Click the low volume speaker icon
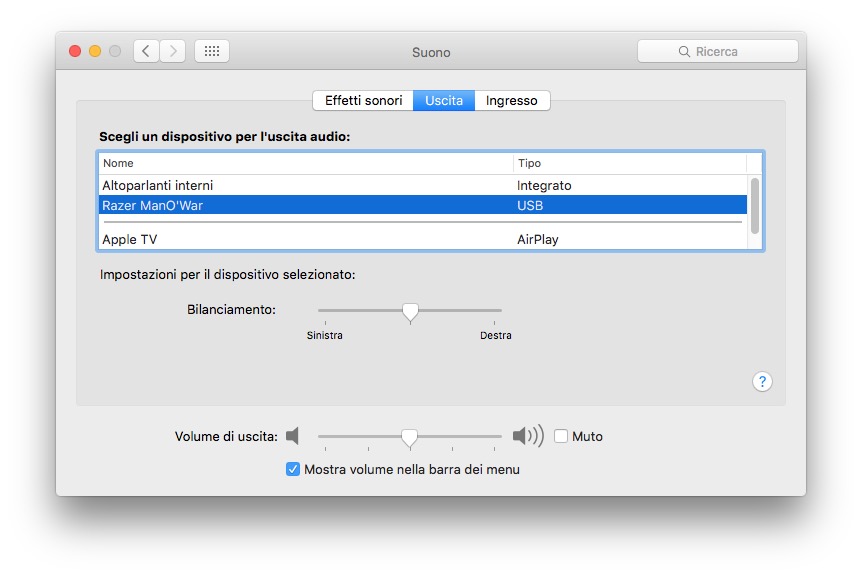This screenshot has width=862, height=576. point(292,436)
